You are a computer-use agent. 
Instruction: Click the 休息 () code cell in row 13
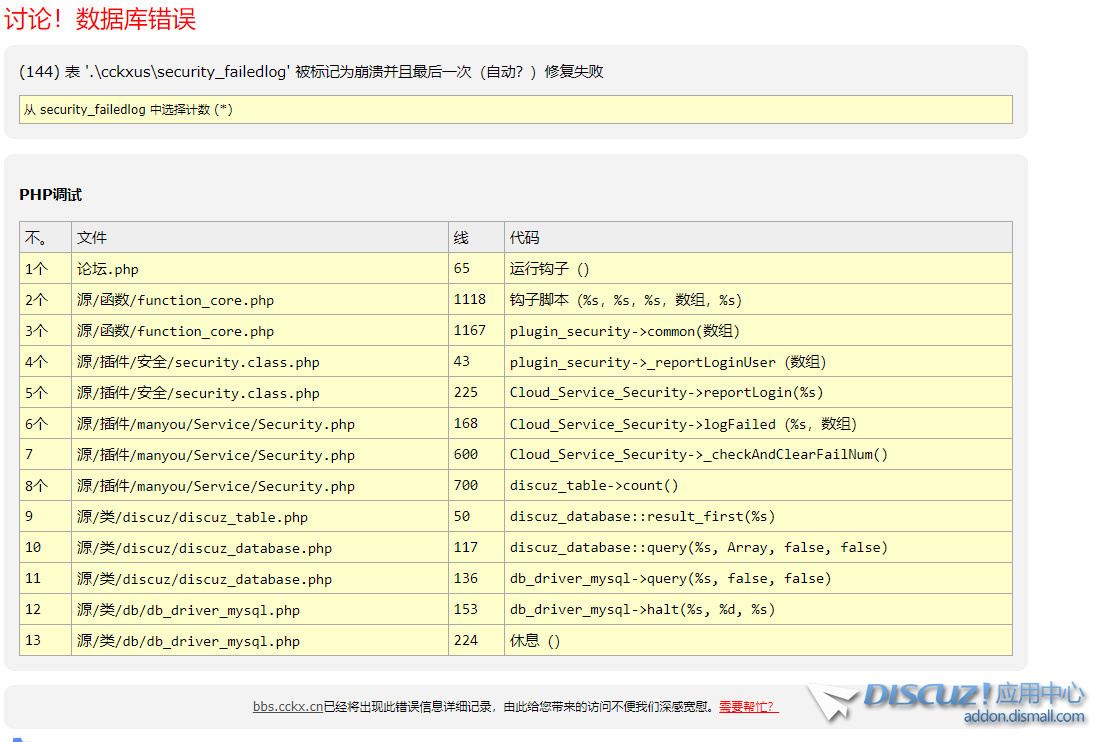point(535,641)
